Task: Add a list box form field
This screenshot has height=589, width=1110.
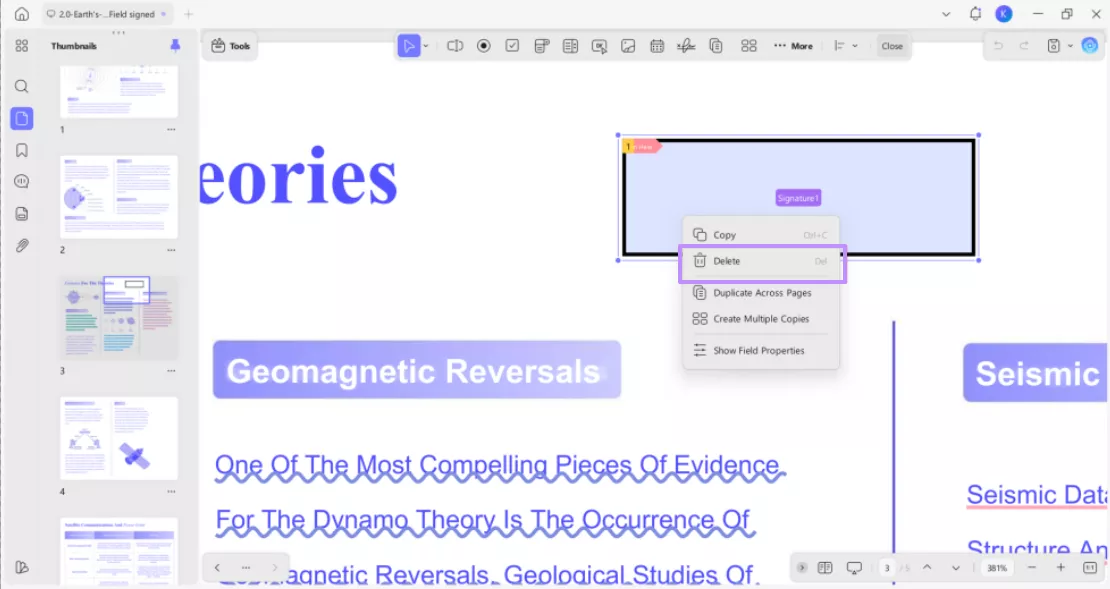Action: point(571,46)
